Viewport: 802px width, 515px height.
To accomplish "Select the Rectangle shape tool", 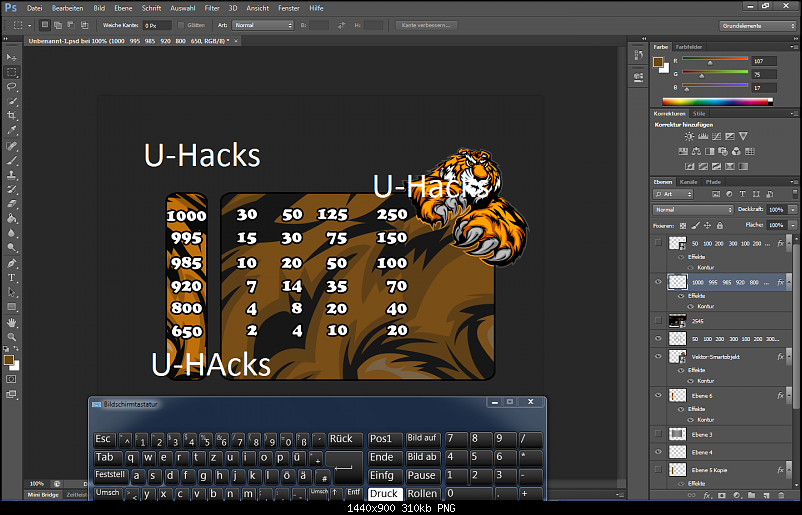I will click(x=12, y=307).
